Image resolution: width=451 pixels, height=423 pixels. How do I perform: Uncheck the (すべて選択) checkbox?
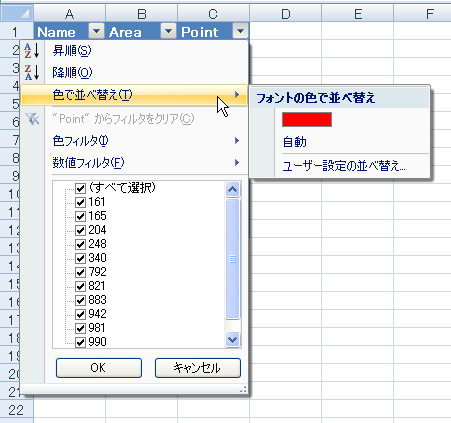(80, 188)
